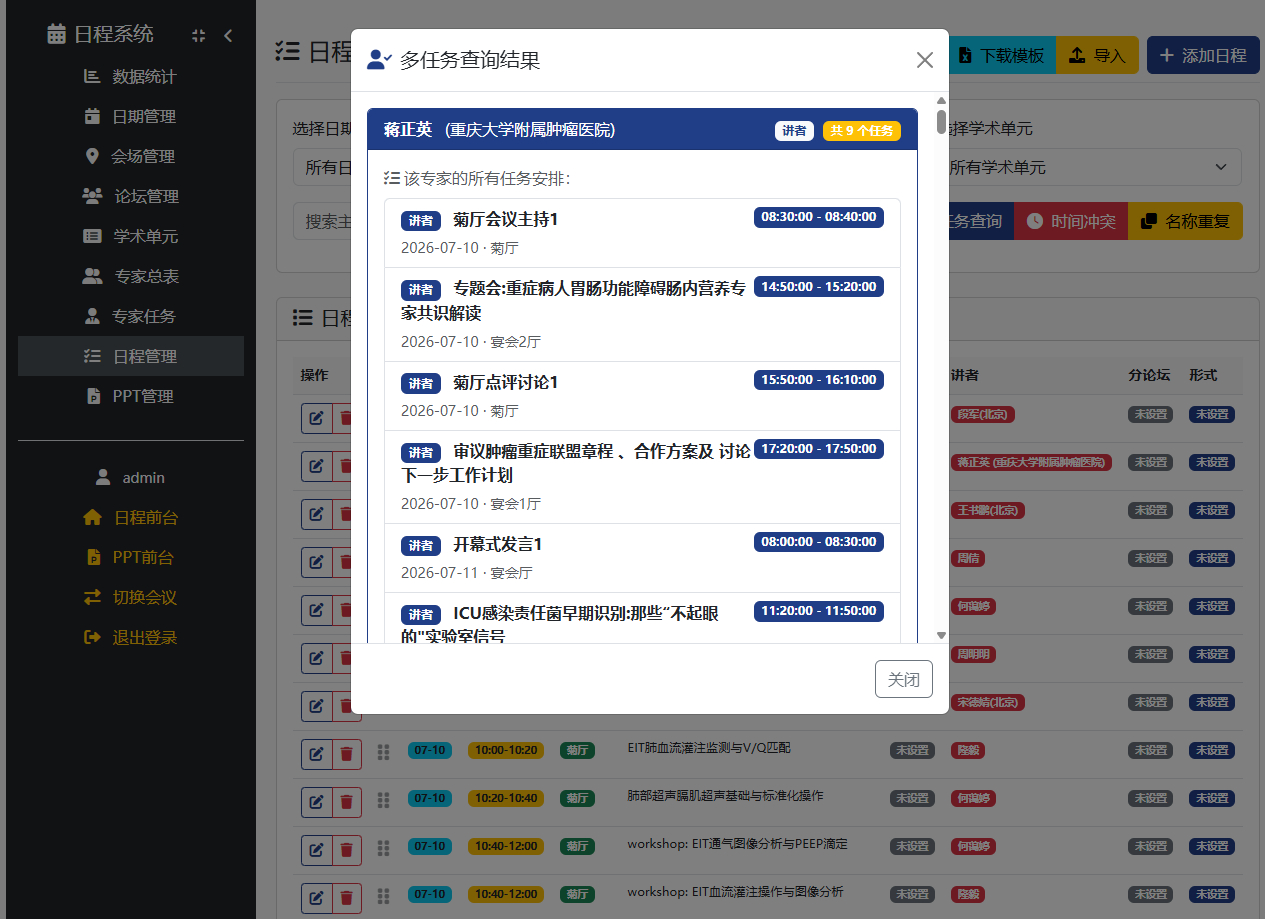
Task: Edit the workshop: EIT通气图像分析与PEEP滴定 row
Action: 316,850
